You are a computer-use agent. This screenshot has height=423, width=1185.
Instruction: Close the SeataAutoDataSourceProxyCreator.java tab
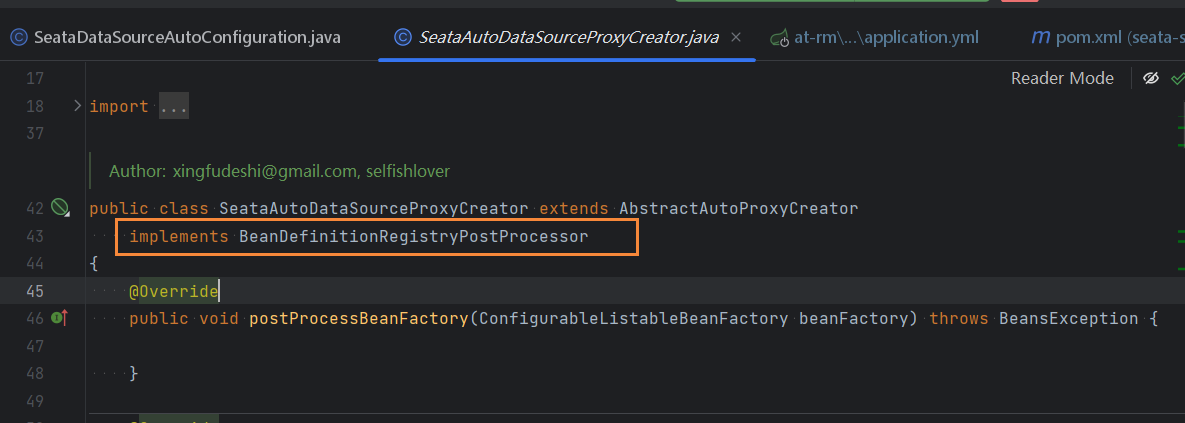pos(736,38)
